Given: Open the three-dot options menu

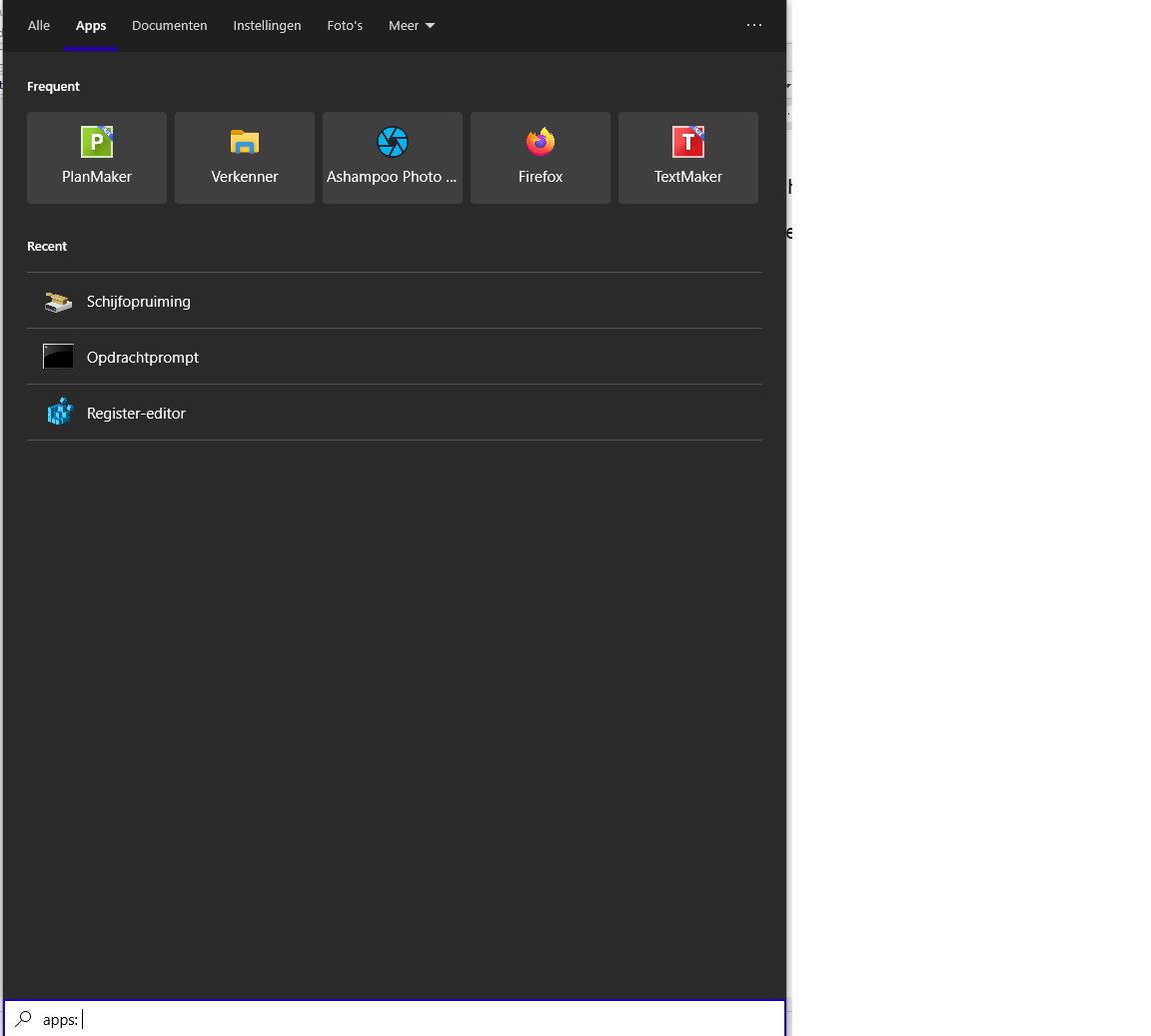Looking at the screenshot, I should [754, 25].
